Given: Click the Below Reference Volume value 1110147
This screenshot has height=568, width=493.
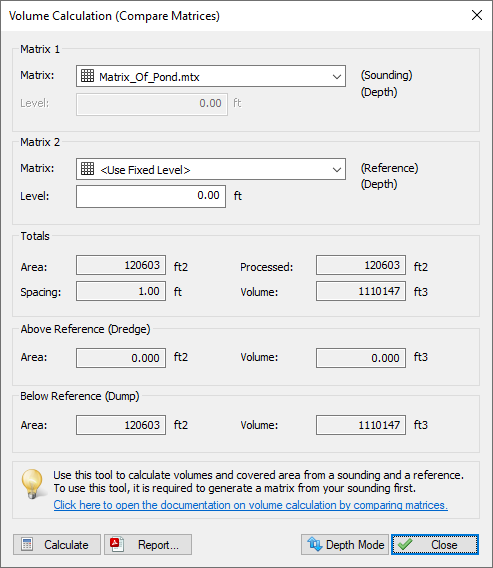Looking at the screenshot, I should [x=361, y=425].
